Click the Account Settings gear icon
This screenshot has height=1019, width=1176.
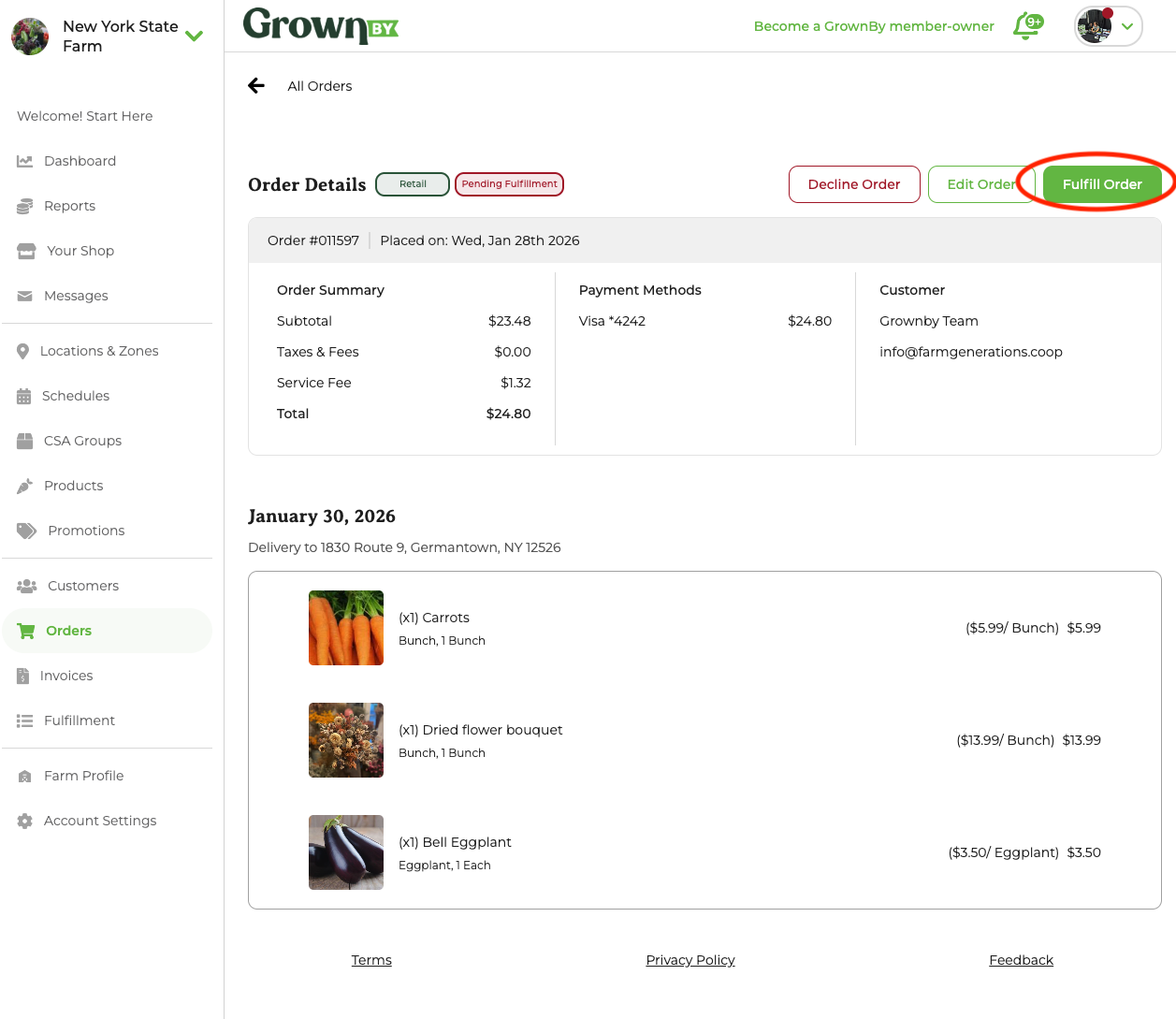pyautogui.click(x=25, y=821)
